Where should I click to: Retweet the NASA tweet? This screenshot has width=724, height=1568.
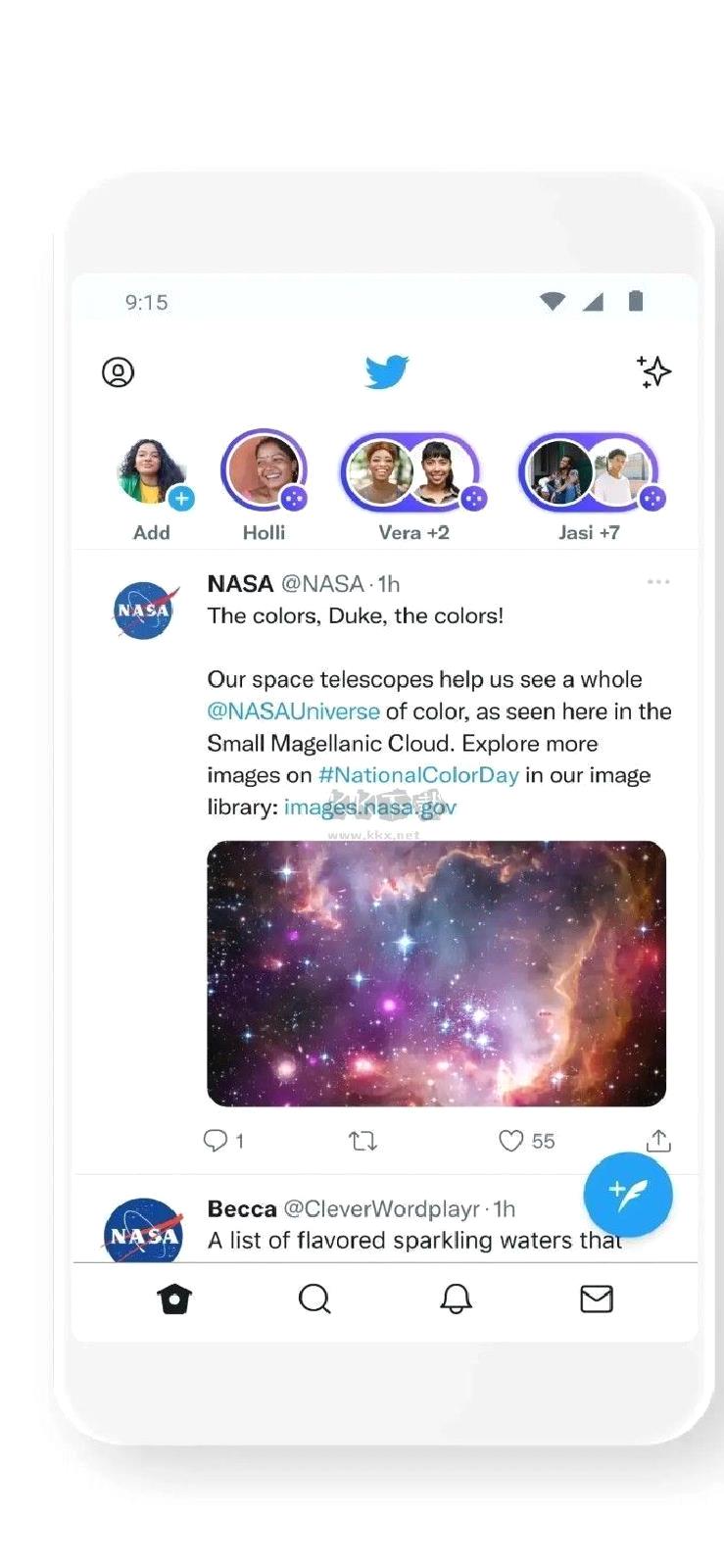pyautogui.click(x=362, y=1141)
